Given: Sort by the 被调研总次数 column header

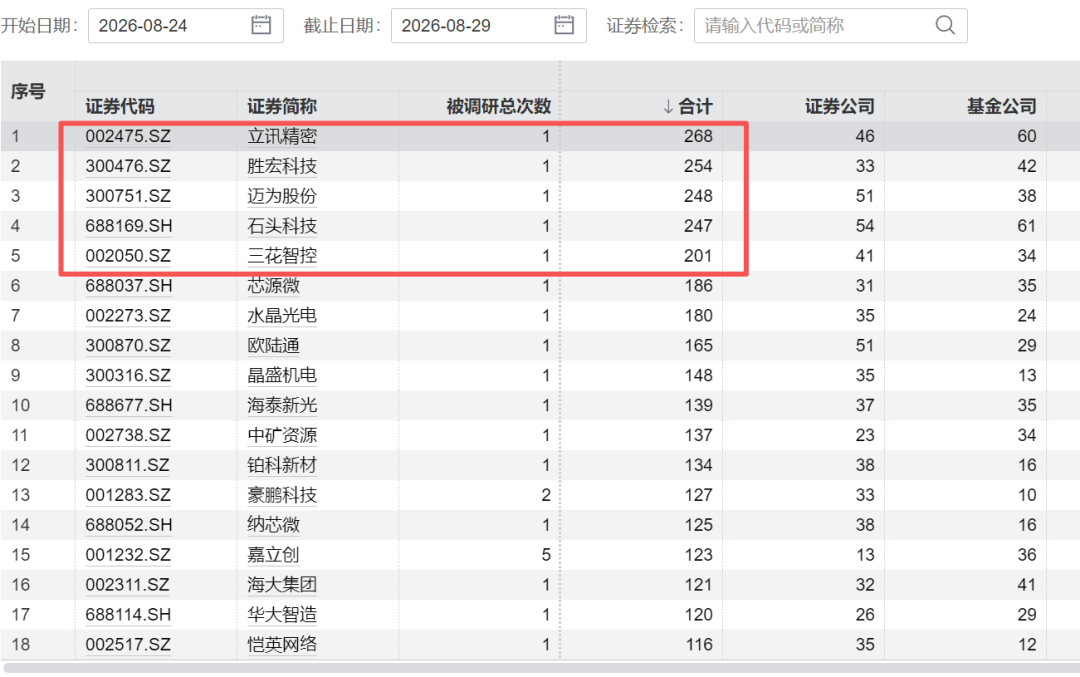Looking at the screenshot, I should pos(499,107).
